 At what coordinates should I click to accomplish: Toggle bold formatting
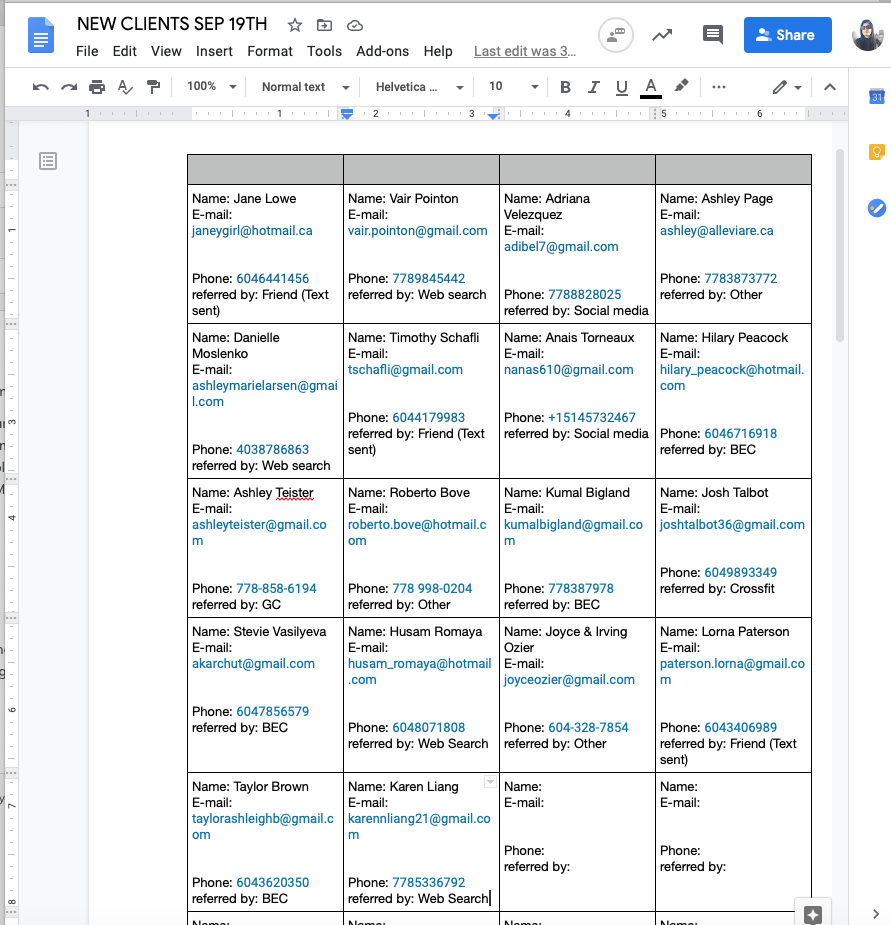(x=565, y=87)
